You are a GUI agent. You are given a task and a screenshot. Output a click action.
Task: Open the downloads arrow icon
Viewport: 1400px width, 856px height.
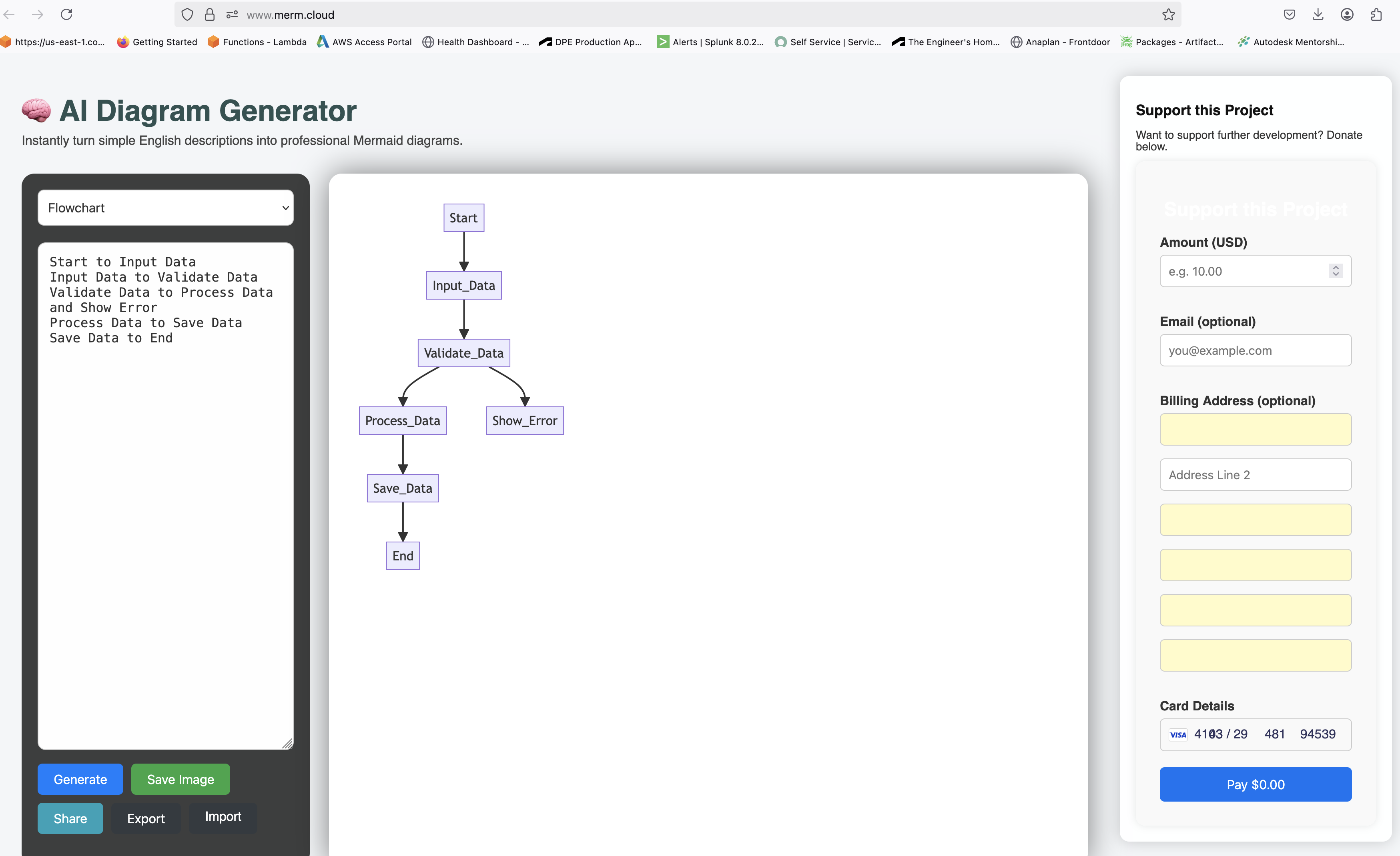point(1318,15)
